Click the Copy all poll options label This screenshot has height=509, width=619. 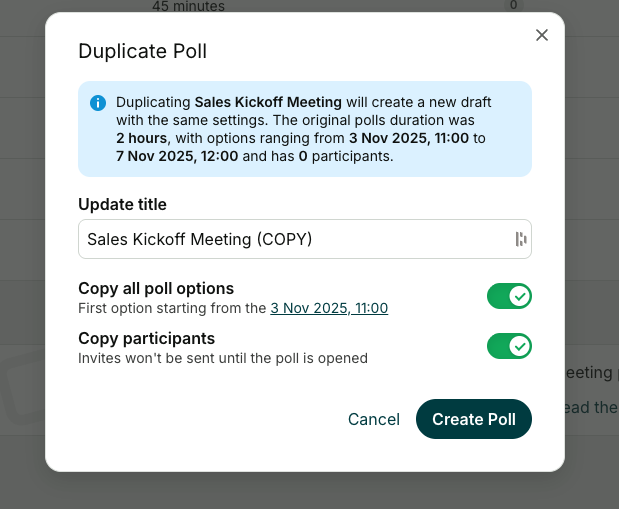coord(156,288)
